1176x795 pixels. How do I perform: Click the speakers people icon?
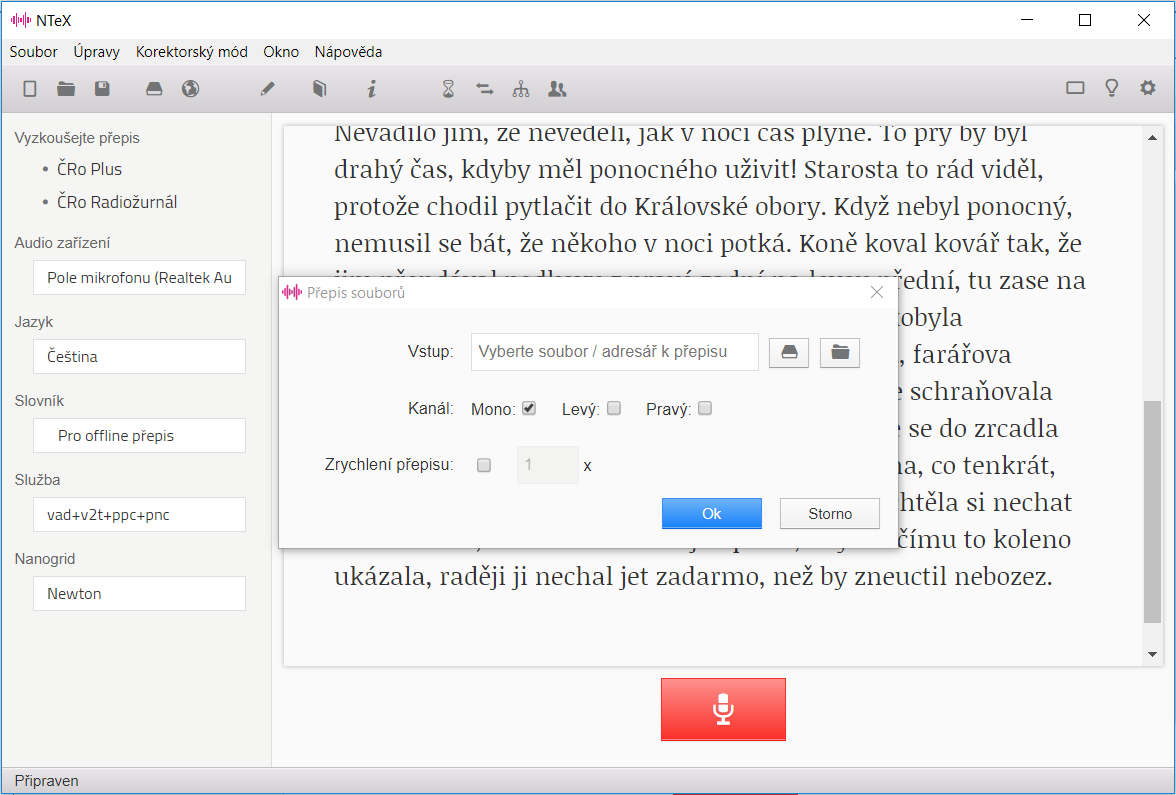(x=557, y=89)
